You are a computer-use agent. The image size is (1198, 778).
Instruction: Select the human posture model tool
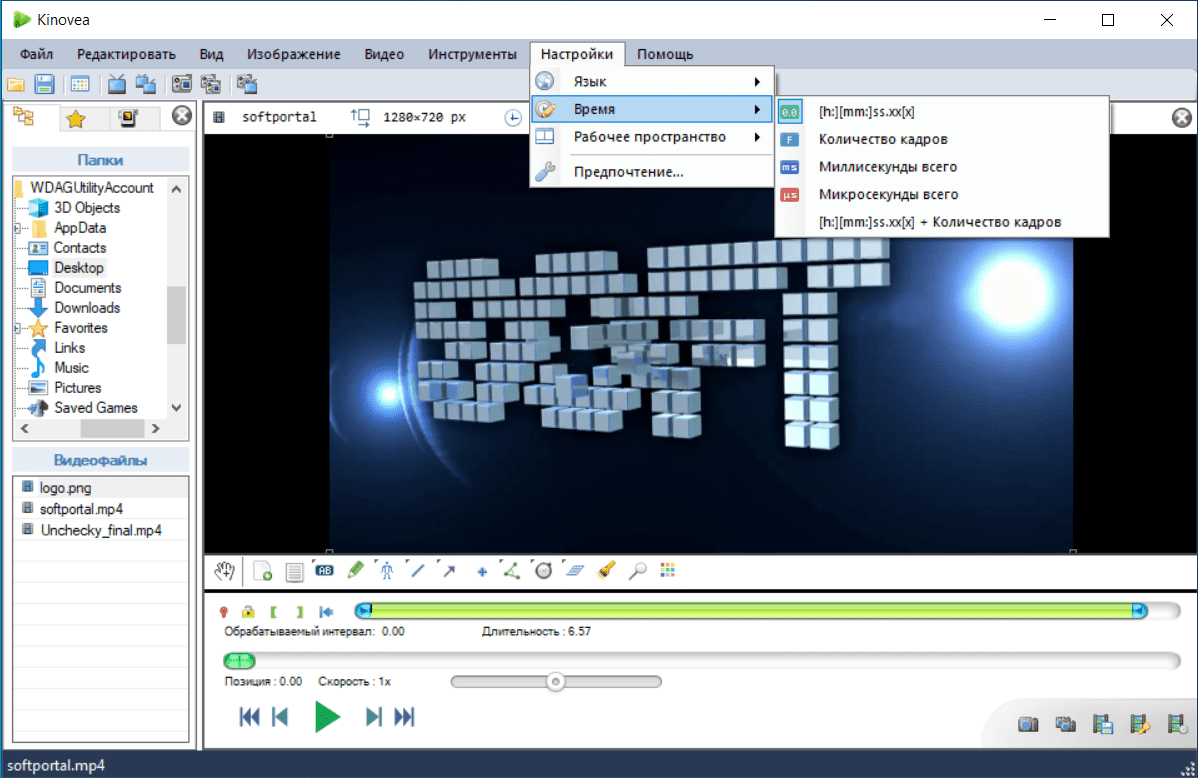[387, 570]
